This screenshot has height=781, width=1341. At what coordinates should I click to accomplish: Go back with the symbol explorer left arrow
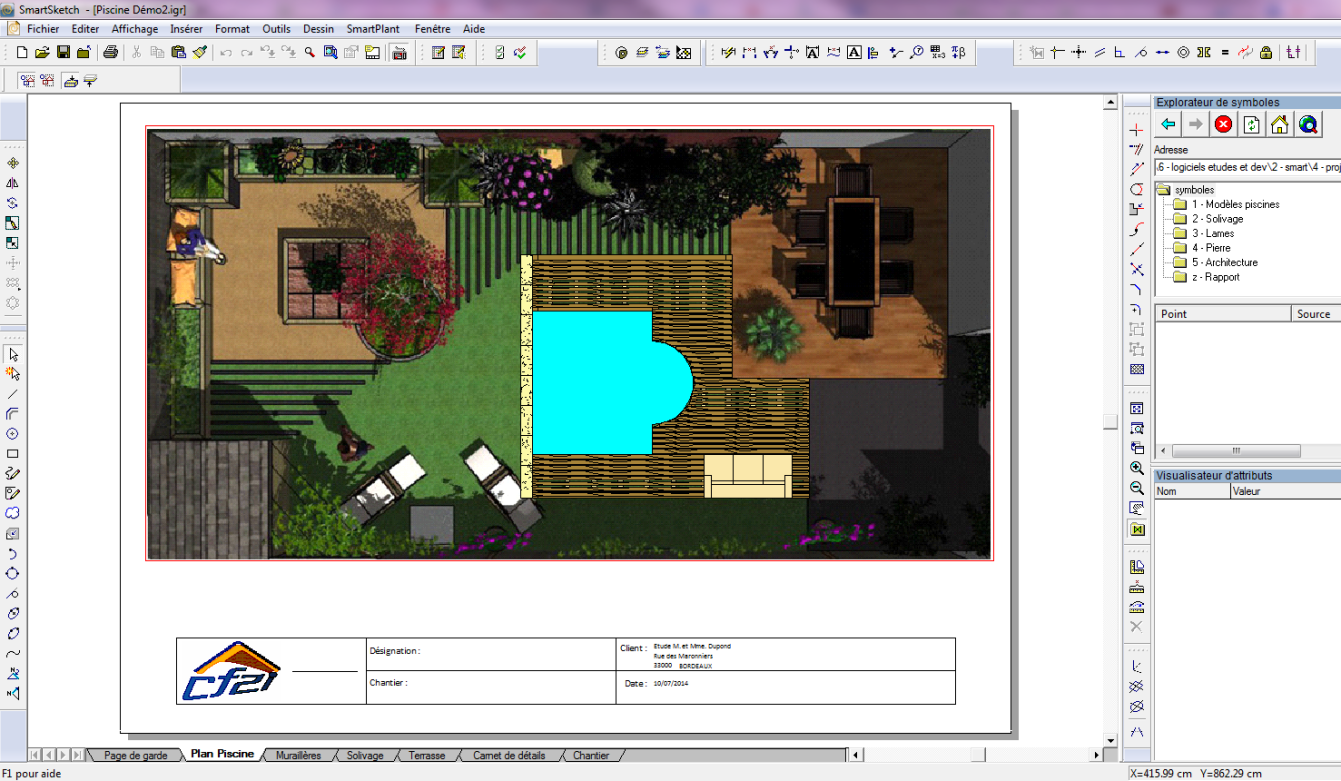[x=1167, y=124]
